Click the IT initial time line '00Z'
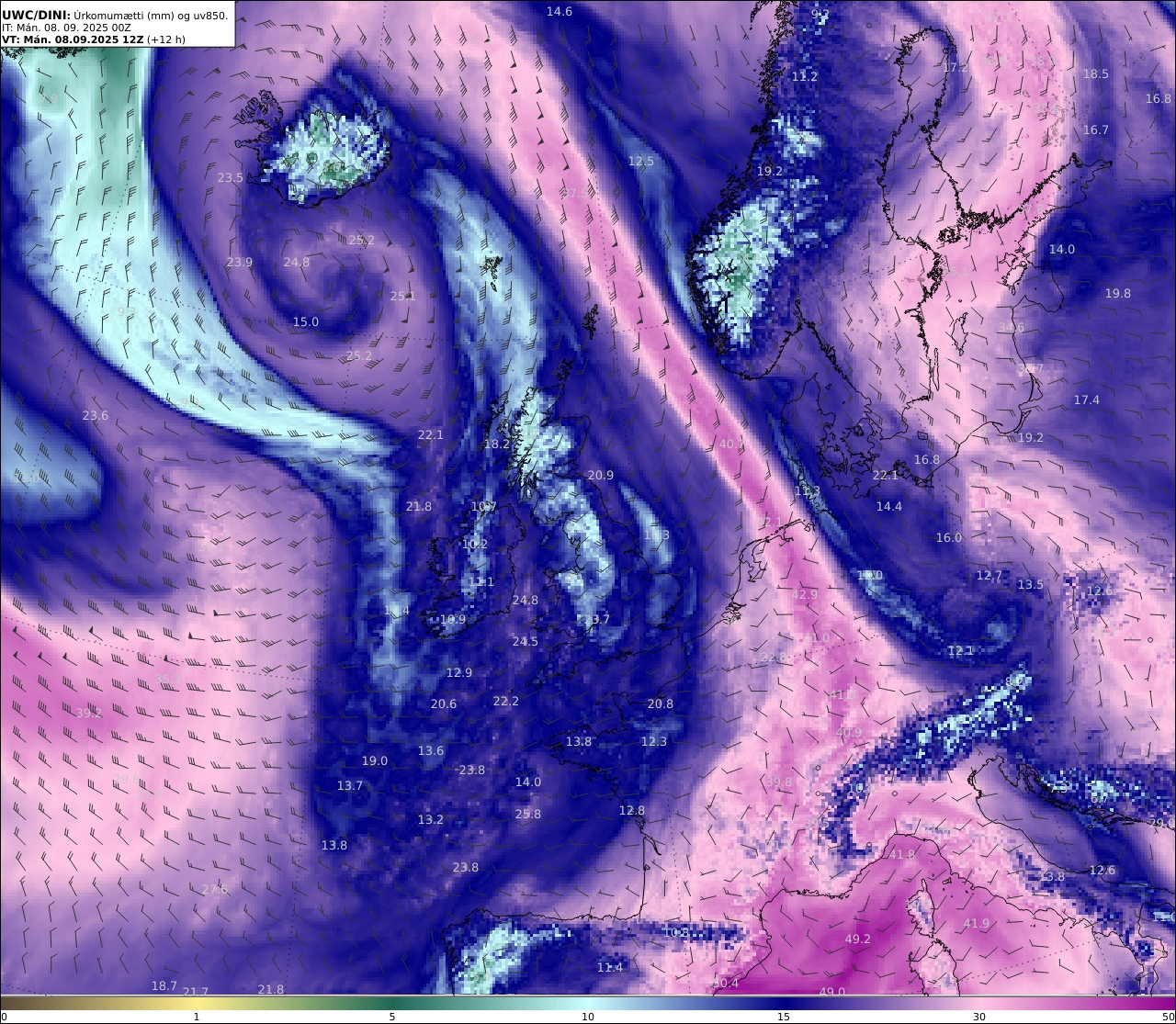This screenshot has width=1176, height=1024. [x=123, y=28]
